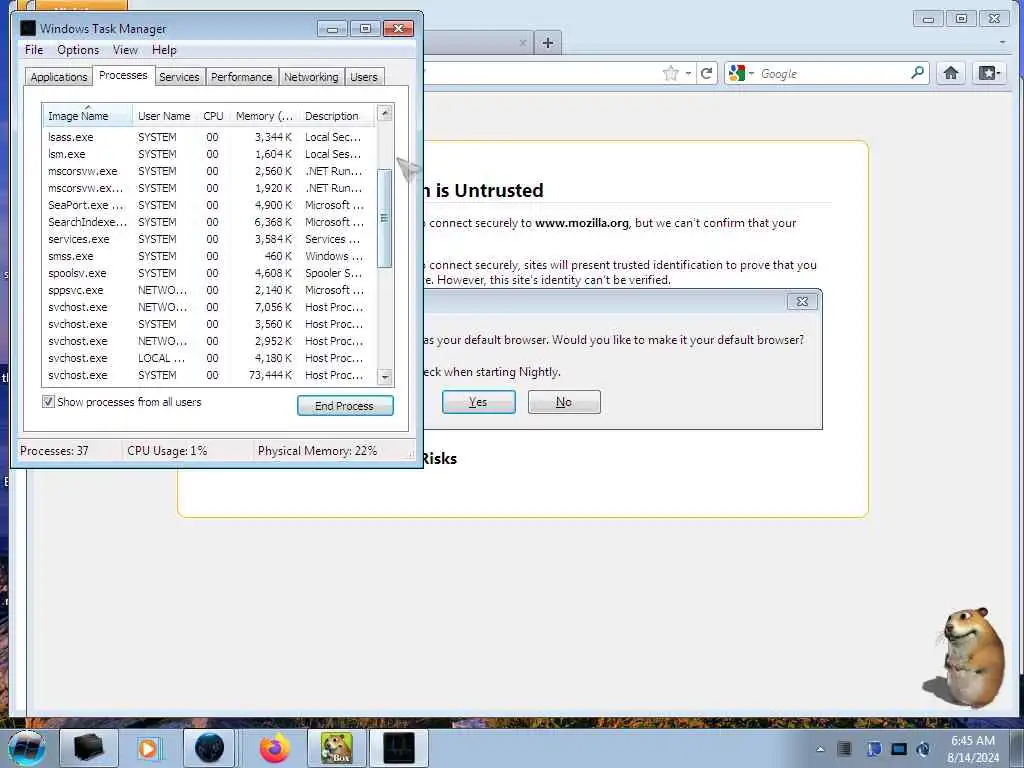The width and height of the screenshot is (1024, 768).
Task: Click the search magnifier icon
Action: [918, 73]
